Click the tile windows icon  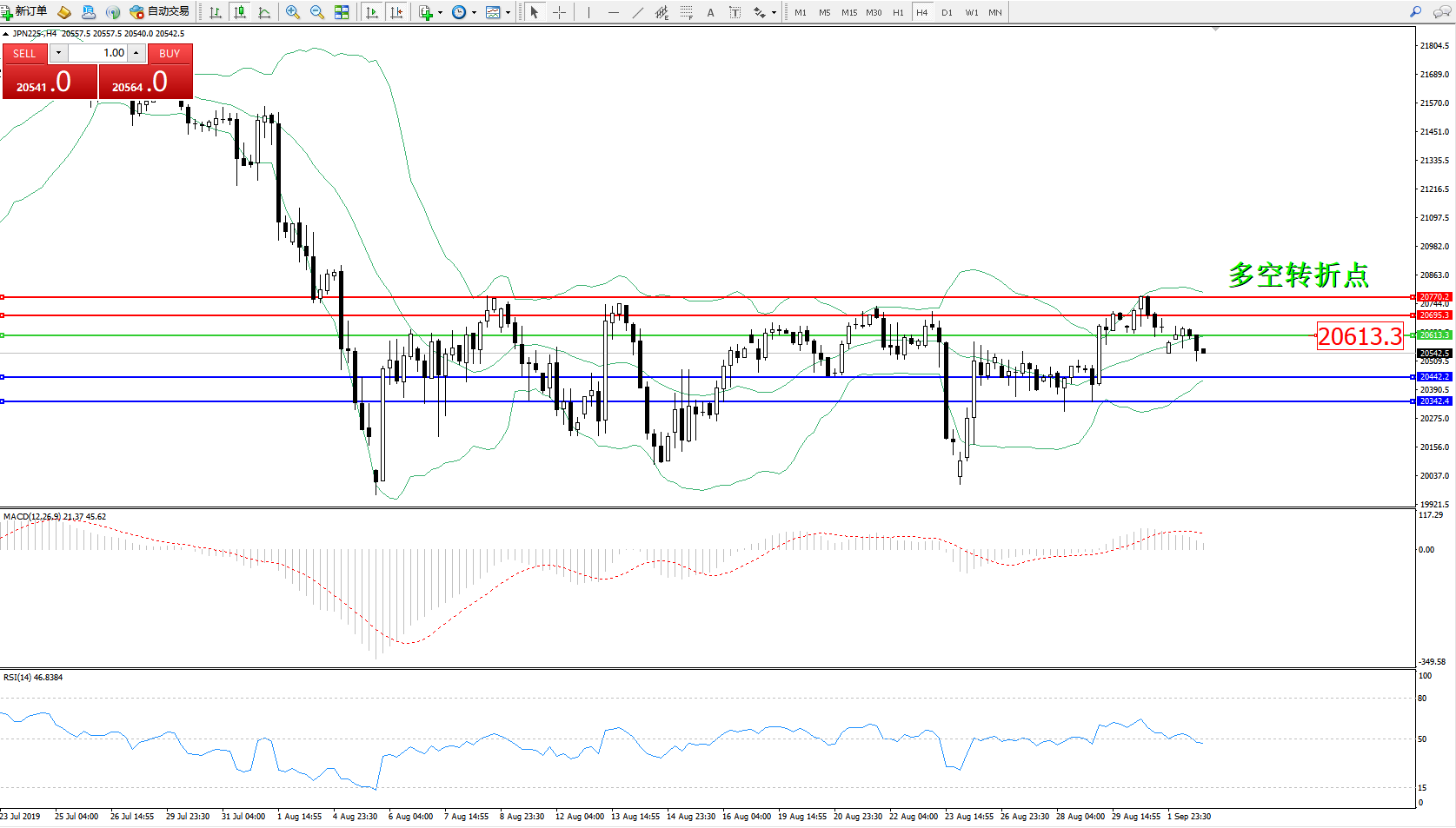coord(342,12)
